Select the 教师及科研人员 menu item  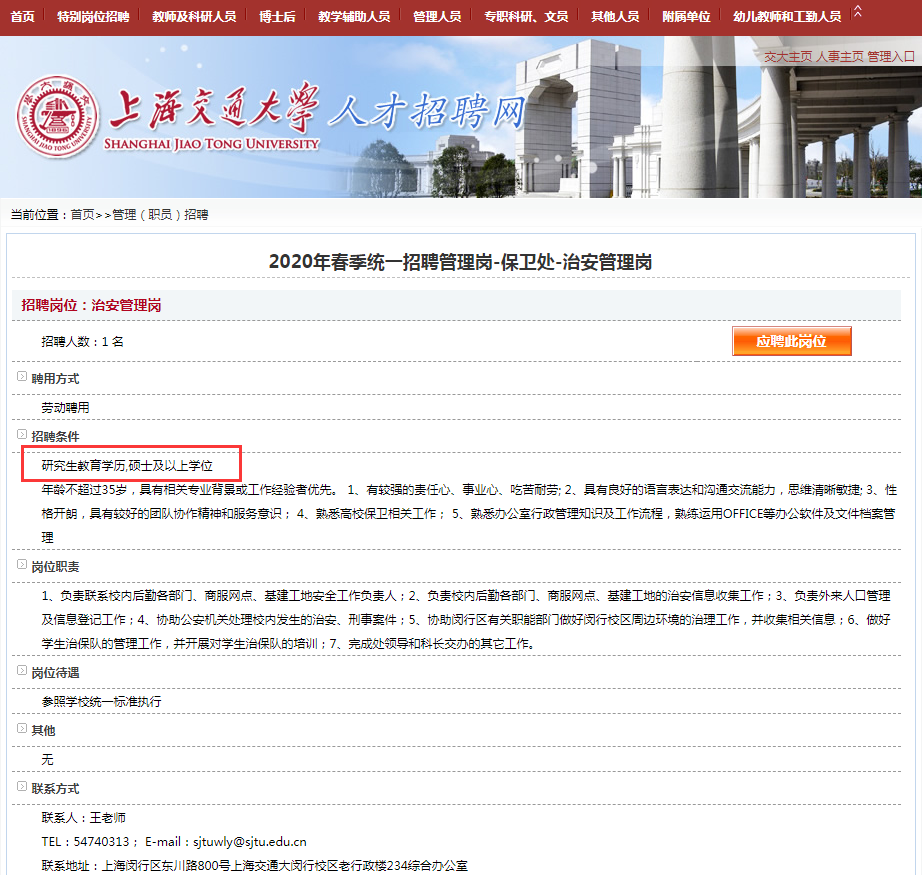click(194, 16)
